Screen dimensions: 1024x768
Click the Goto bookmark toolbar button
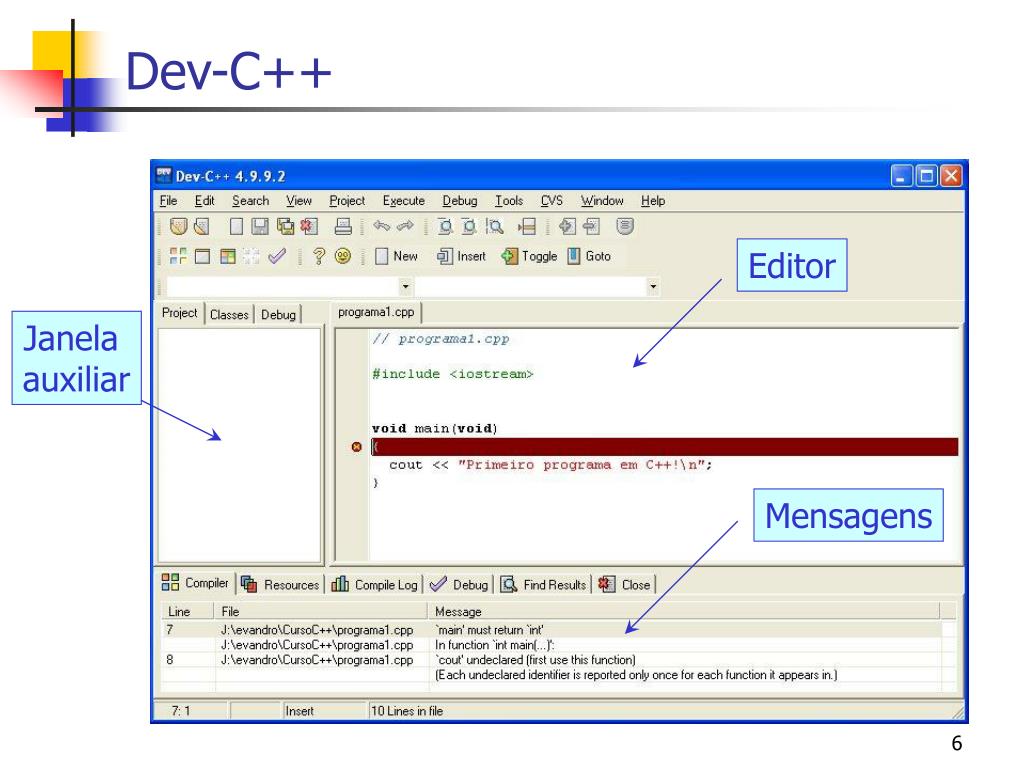pos(589,256)
